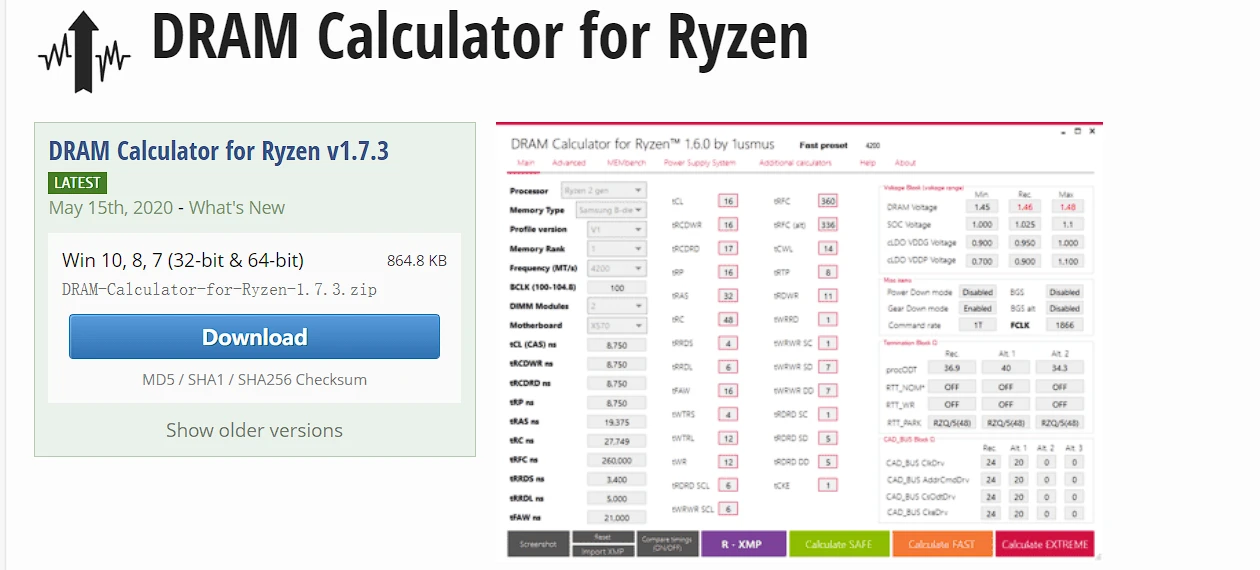
Task: Open the DRAM Calculator for Ryzen v1.7.3 link
Action: (x=219, y=151)
